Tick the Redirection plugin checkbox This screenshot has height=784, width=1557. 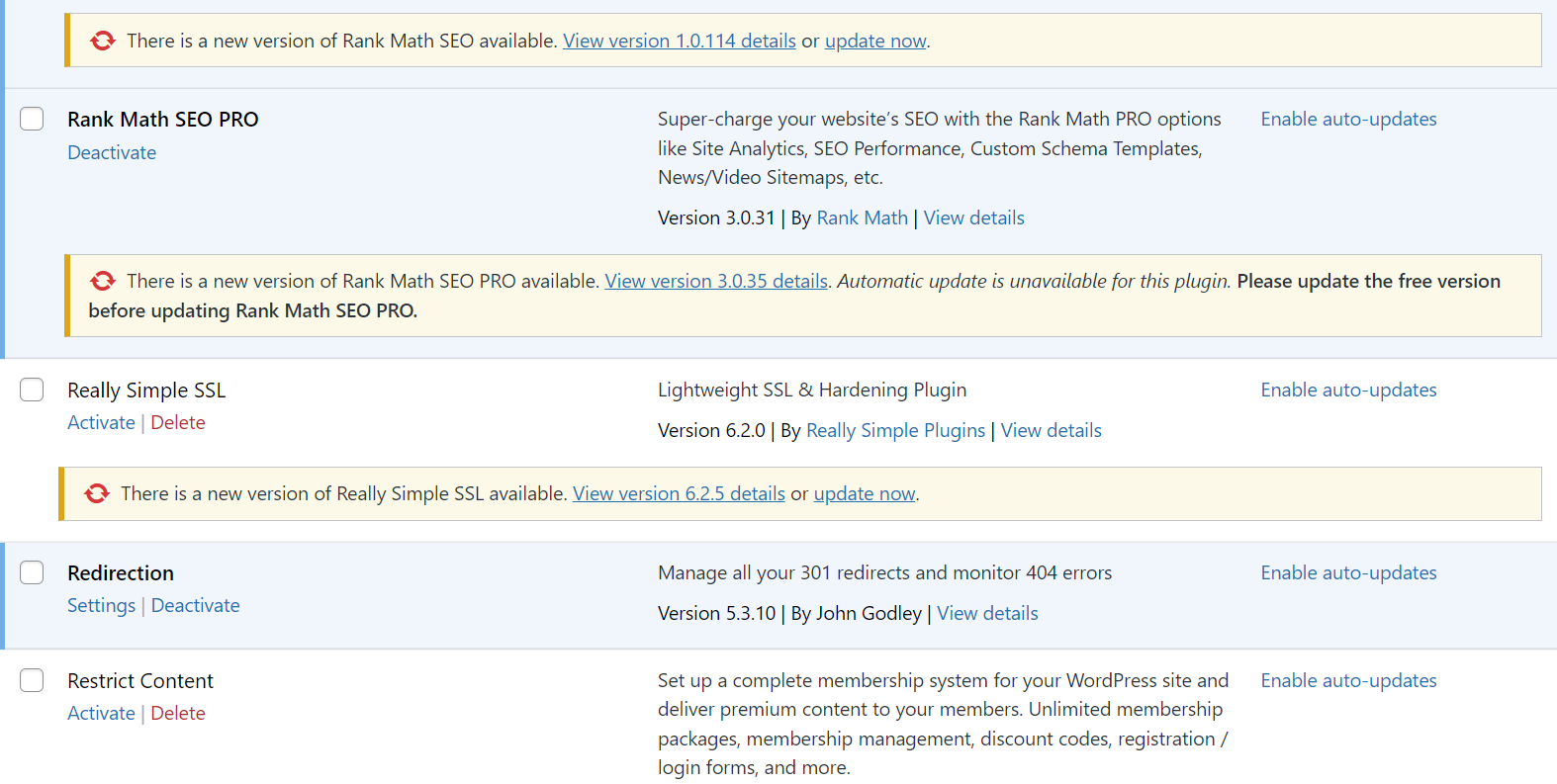click(32, 572)
